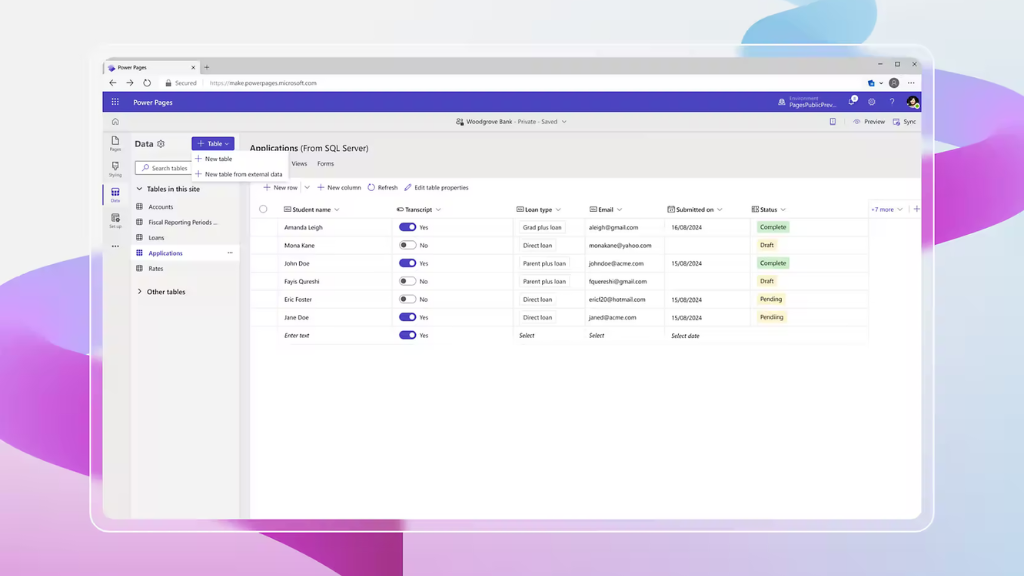Open a new browser tab
Image resolution: width=1024 pixels, height=576 pixels.
pyautogui.click(x=206, y=67)
